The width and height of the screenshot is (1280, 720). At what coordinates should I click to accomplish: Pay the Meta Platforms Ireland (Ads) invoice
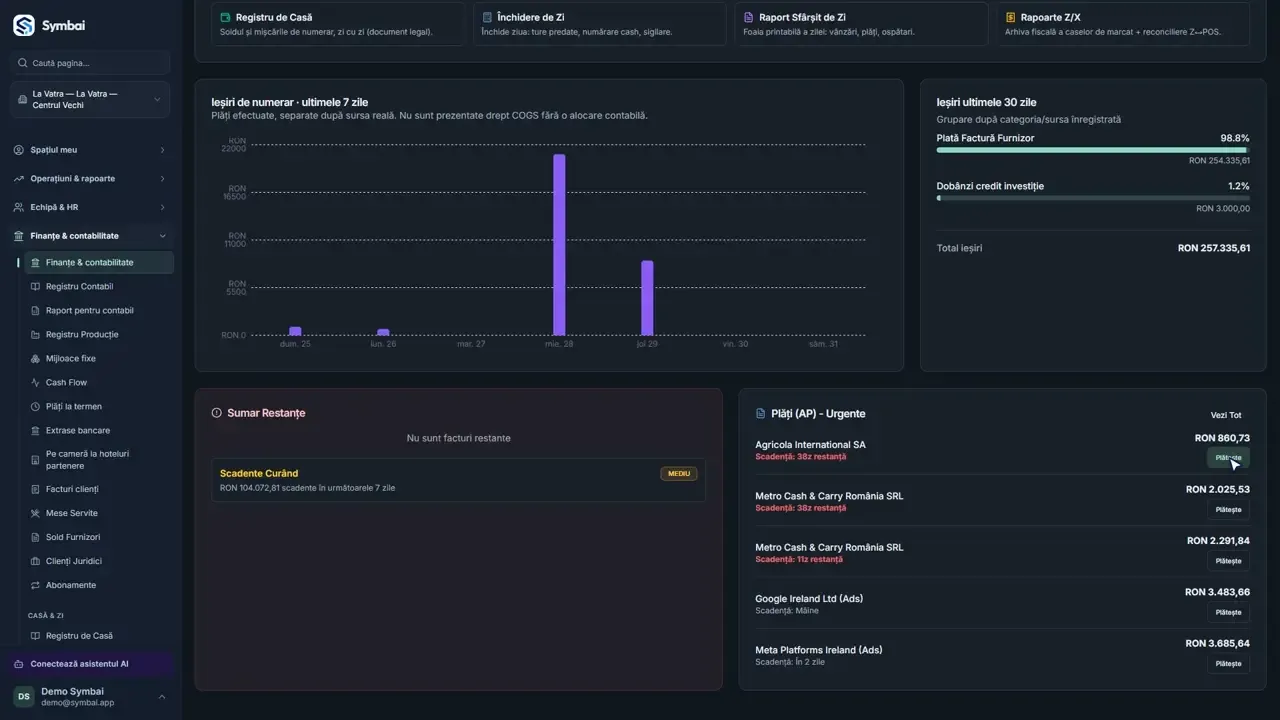click(1228, 664)
